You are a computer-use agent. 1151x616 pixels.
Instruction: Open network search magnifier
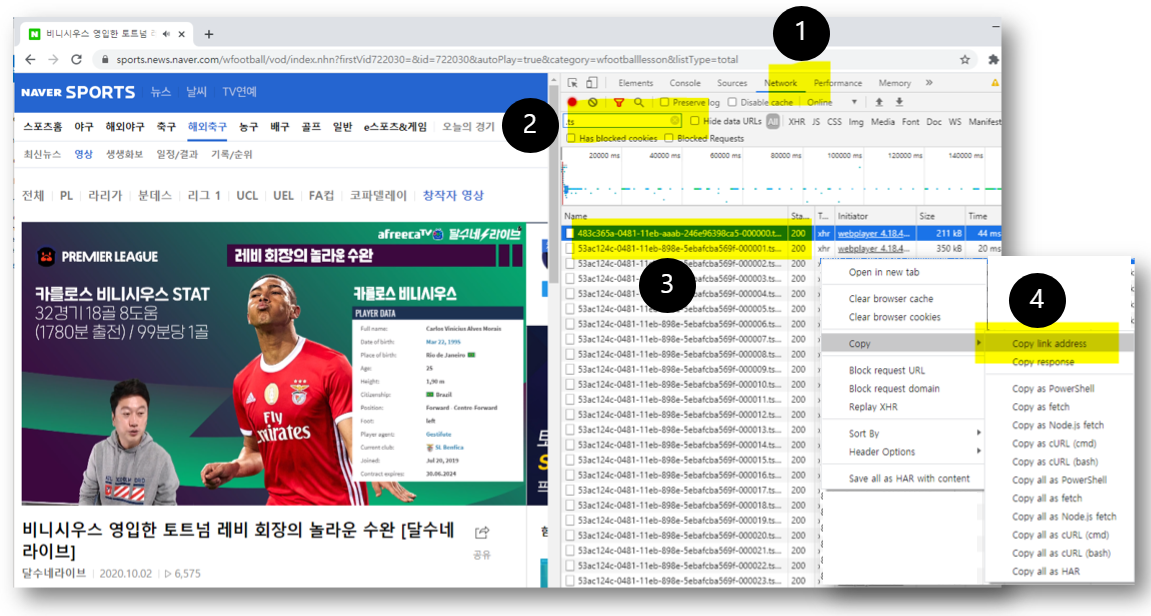click(x=639, y=102)
